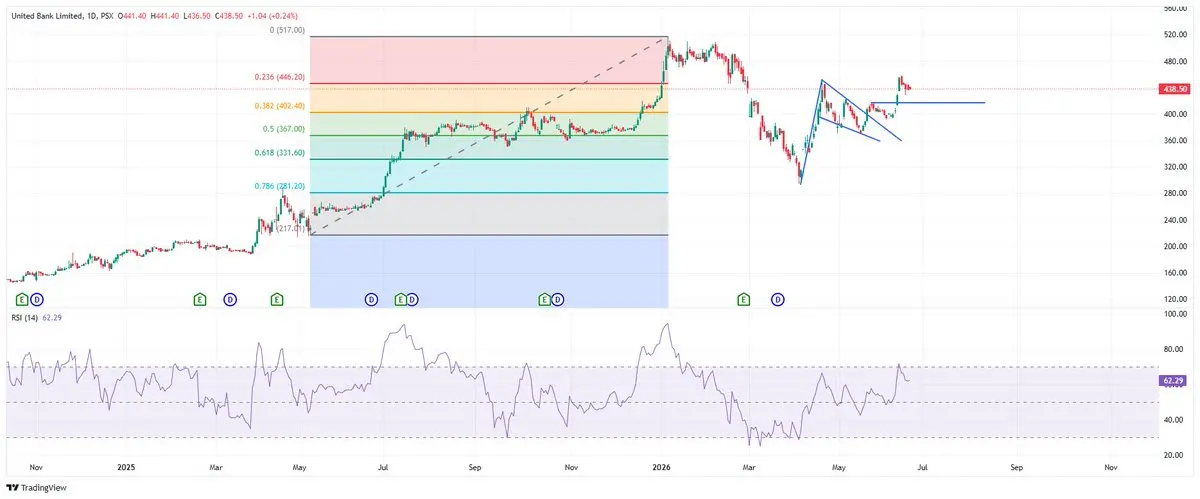Image resolution: width=1200 pixels, height=499 pixels.
Task: Click the 360.00 price axis label
Action: click(x=1175, y=141)
